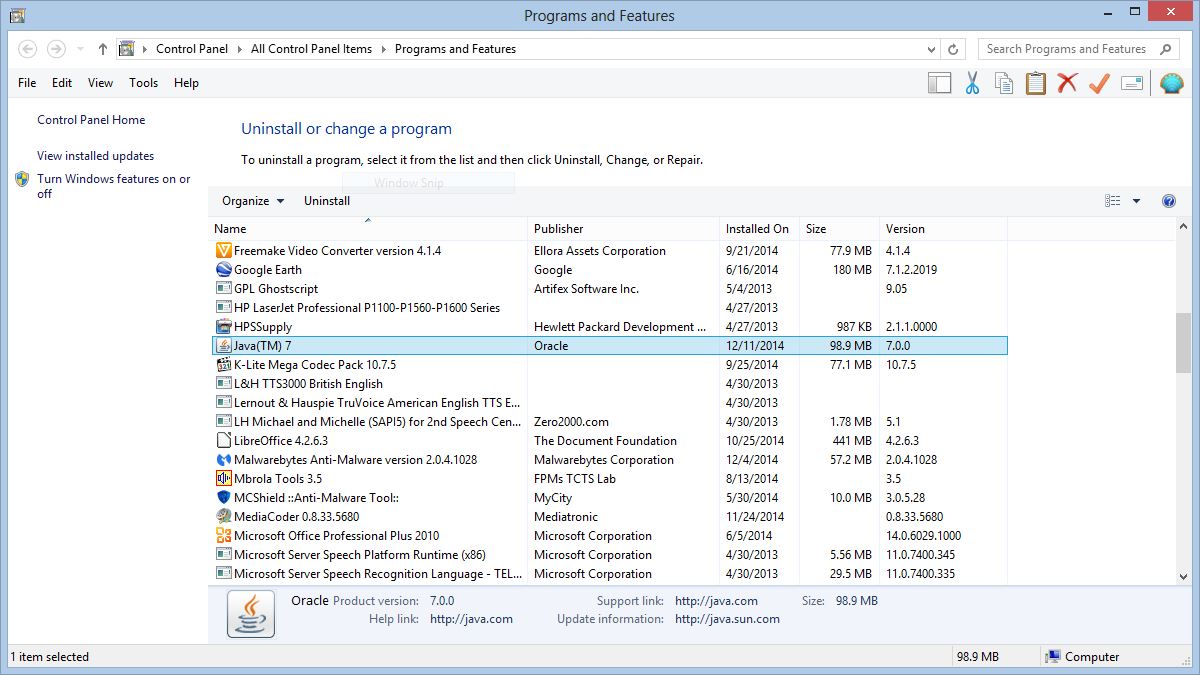Open View installed updates link
This screenshot has height=675, width=1200.
click(x=95, y=156)
